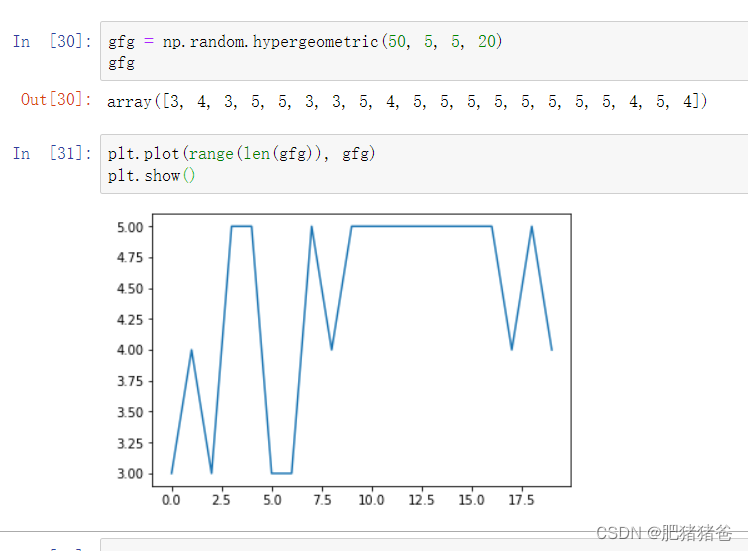Image resolution: width=748 pixels, height=551 pixels.
Task: Click the array output text of Out[30]
Action: [x=406, y=101]
